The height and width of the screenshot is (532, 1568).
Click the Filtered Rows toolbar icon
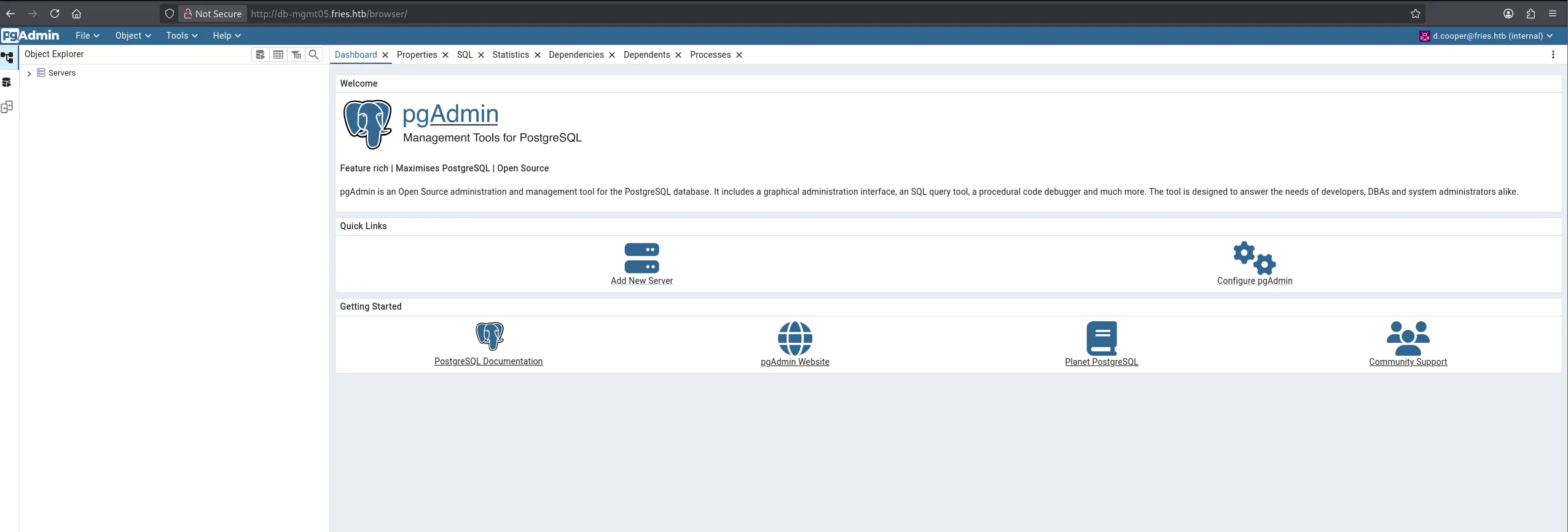coord(296,55)
